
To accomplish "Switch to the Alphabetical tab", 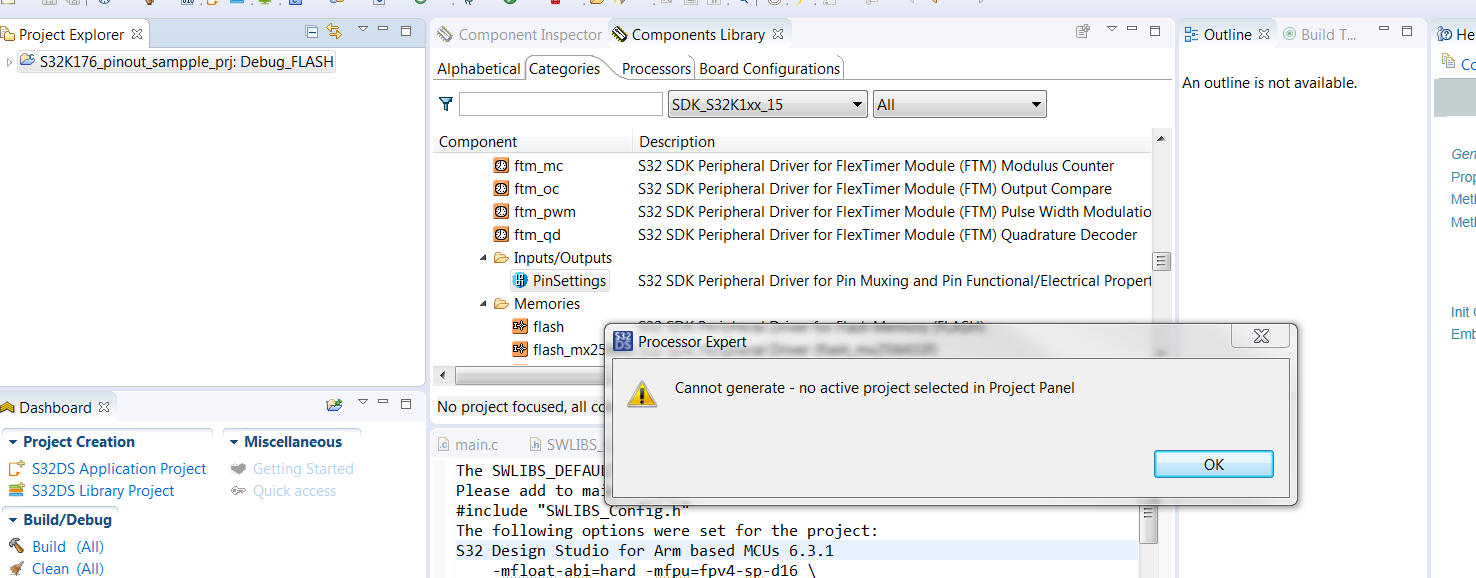I will coord(478,69).
